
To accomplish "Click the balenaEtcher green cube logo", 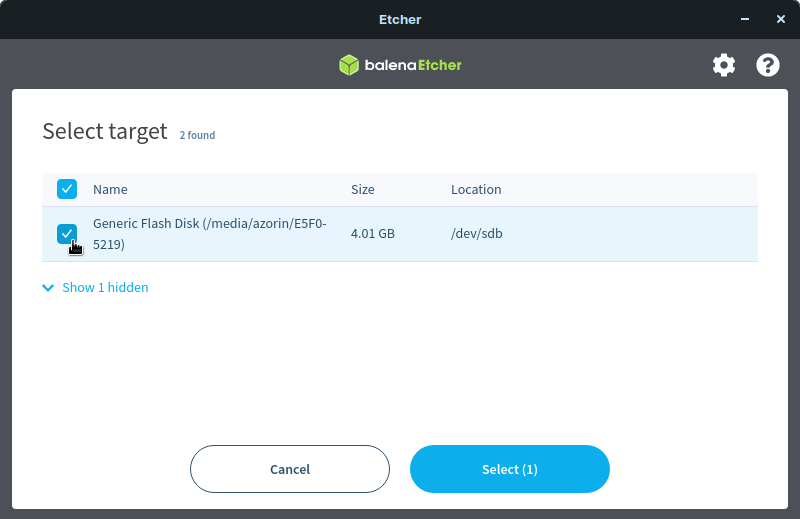I will pyautogui.click(x=348, y=65).
